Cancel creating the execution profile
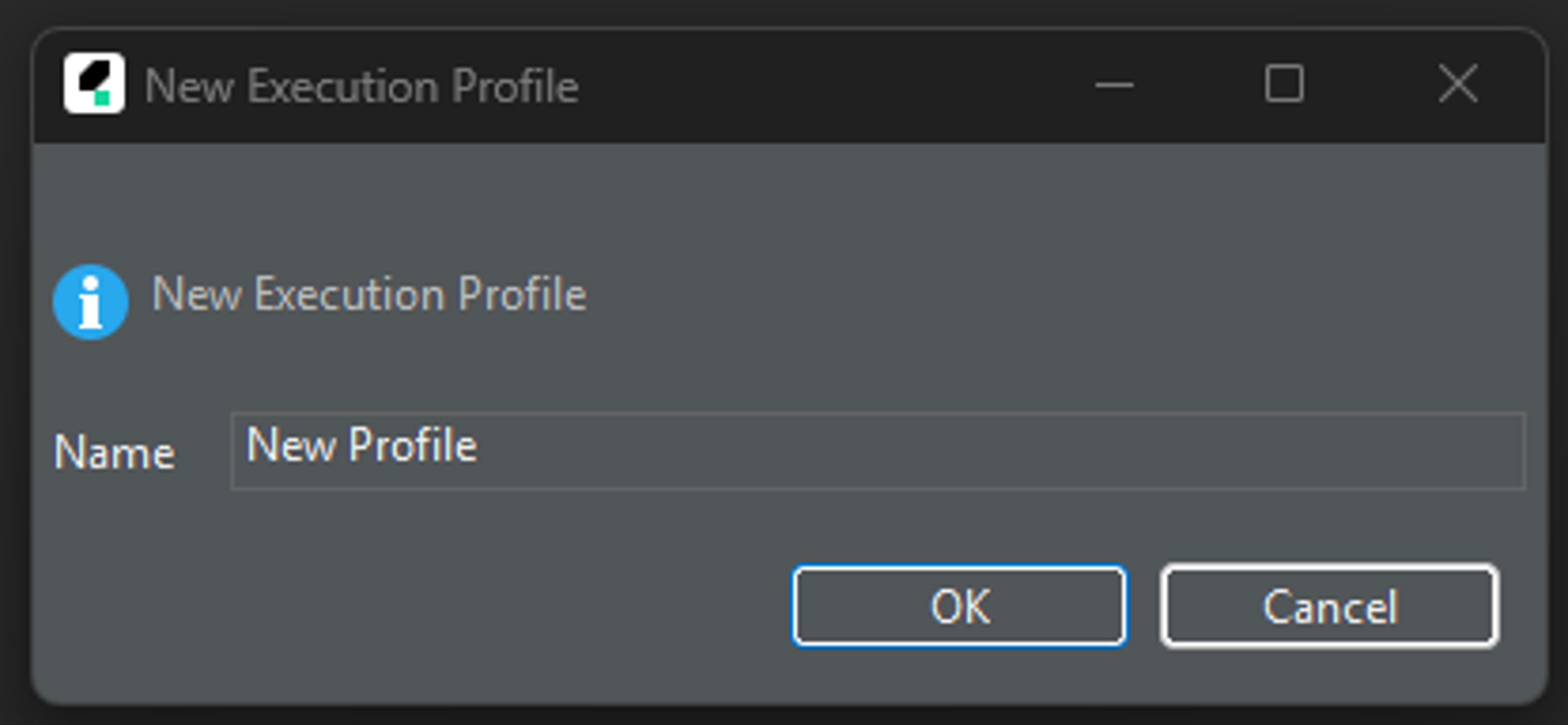 (x=1329, y=607)
